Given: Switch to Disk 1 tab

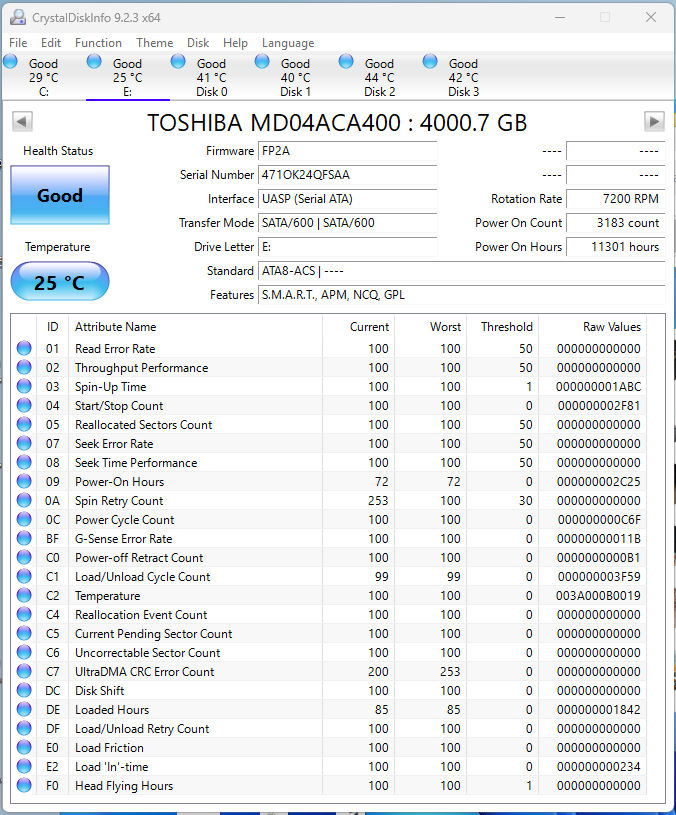Looking at the screenshot, I should (296, 77).
